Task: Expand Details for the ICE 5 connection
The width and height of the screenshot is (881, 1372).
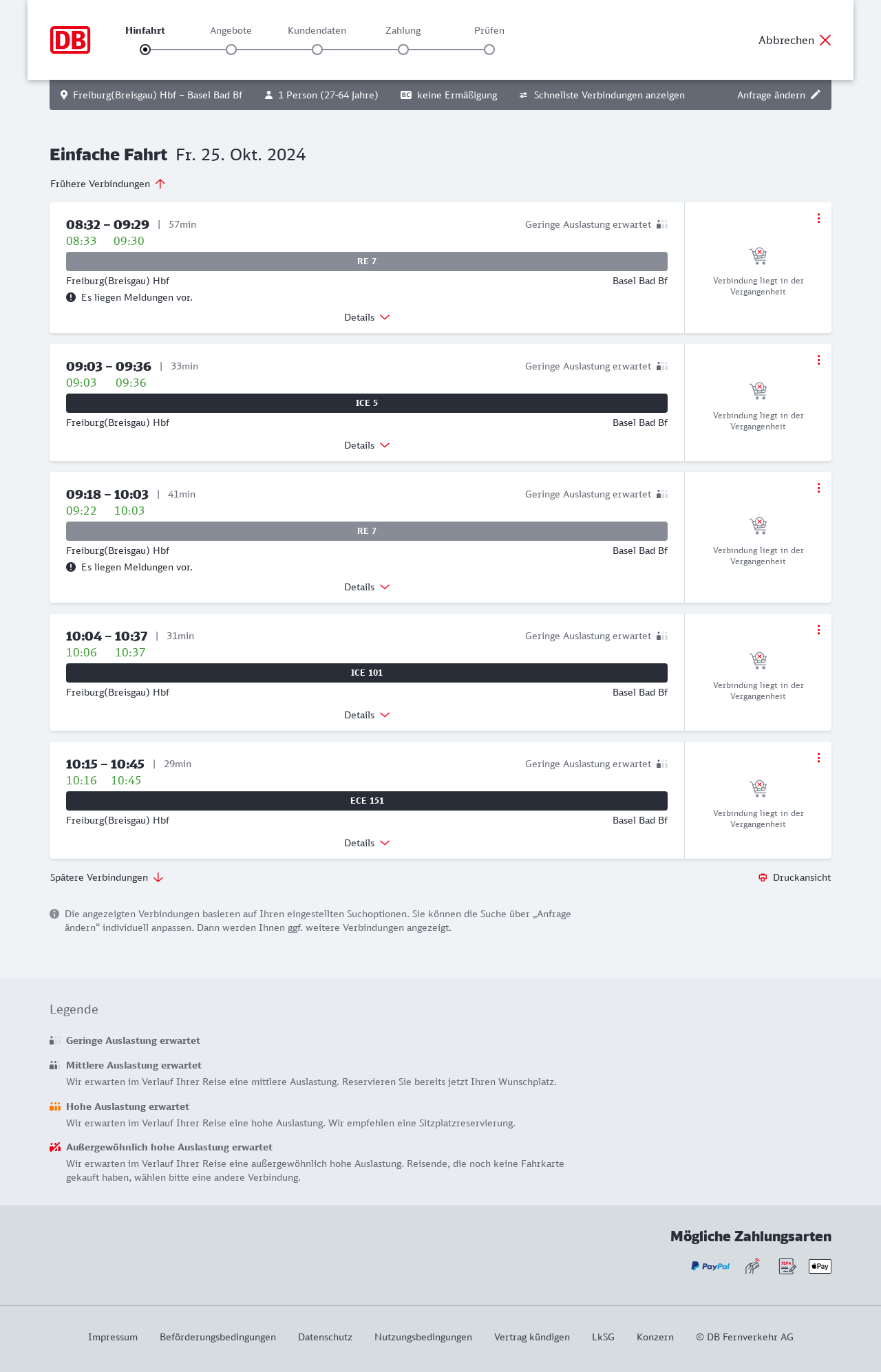Action: coord(367,445)
